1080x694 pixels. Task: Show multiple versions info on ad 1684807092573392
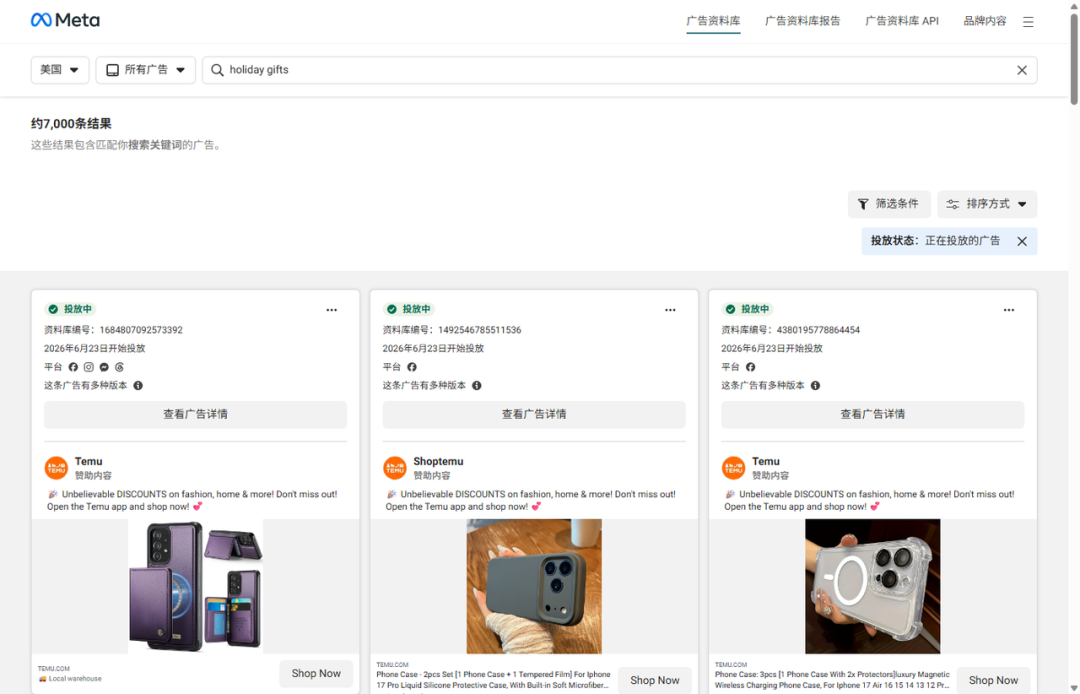(x=138, y=386)
